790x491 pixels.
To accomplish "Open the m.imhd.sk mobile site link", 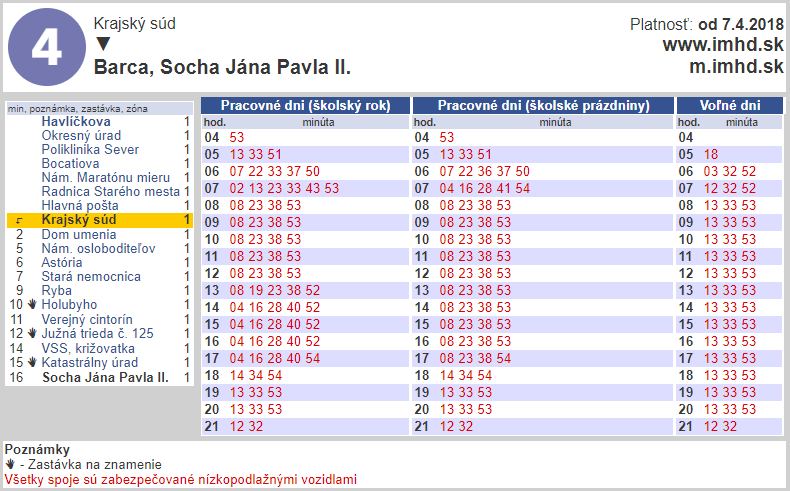I will (x=735, y=67).
